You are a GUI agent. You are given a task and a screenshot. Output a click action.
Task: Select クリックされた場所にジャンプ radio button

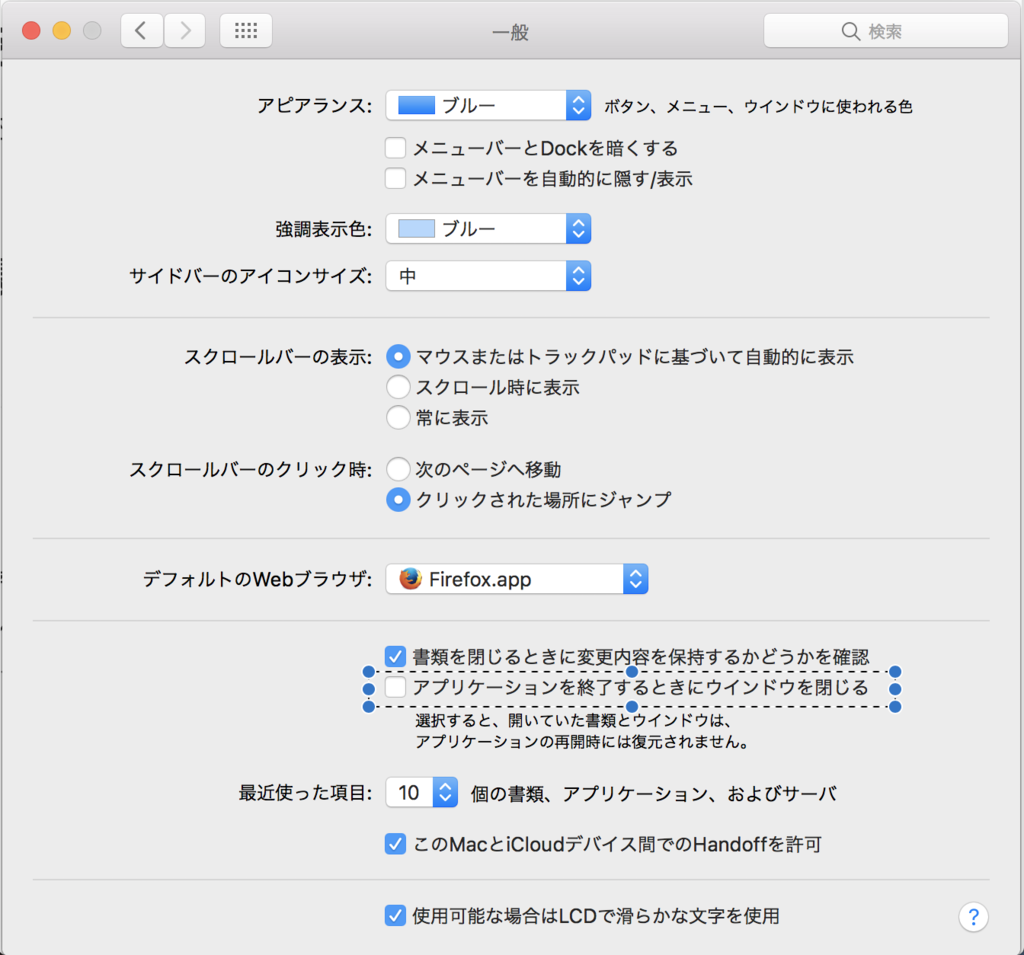398,500
